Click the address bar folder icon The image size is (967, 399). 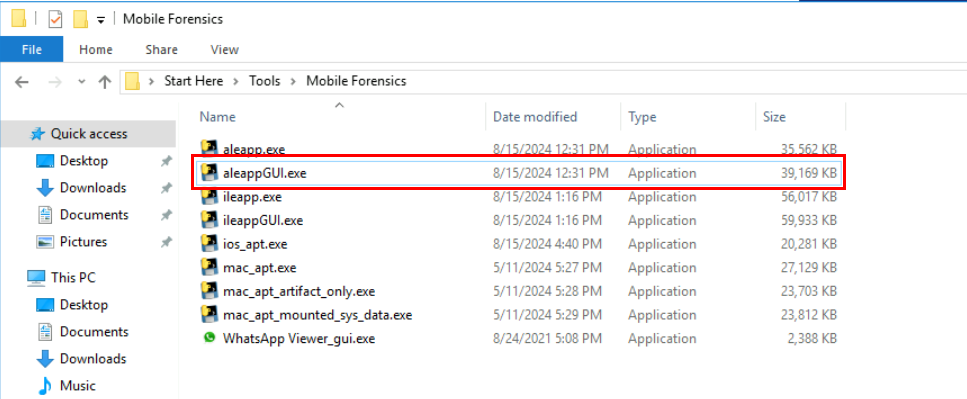132,81
